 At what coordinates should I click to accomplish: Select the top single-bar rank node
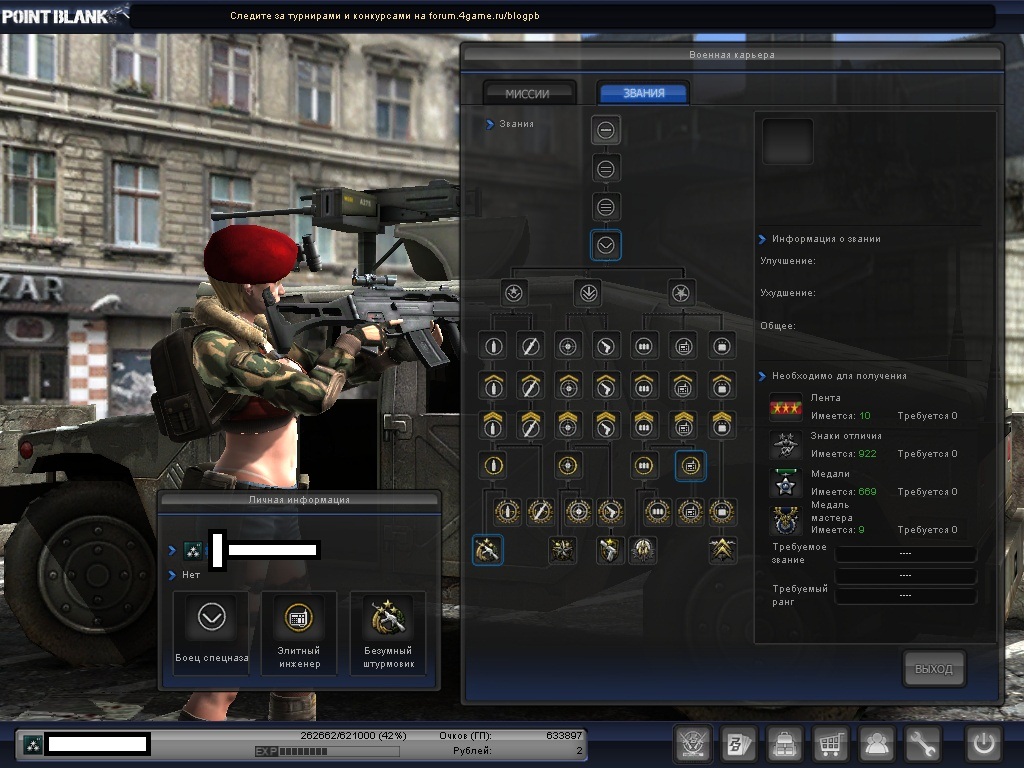(606, 130)
